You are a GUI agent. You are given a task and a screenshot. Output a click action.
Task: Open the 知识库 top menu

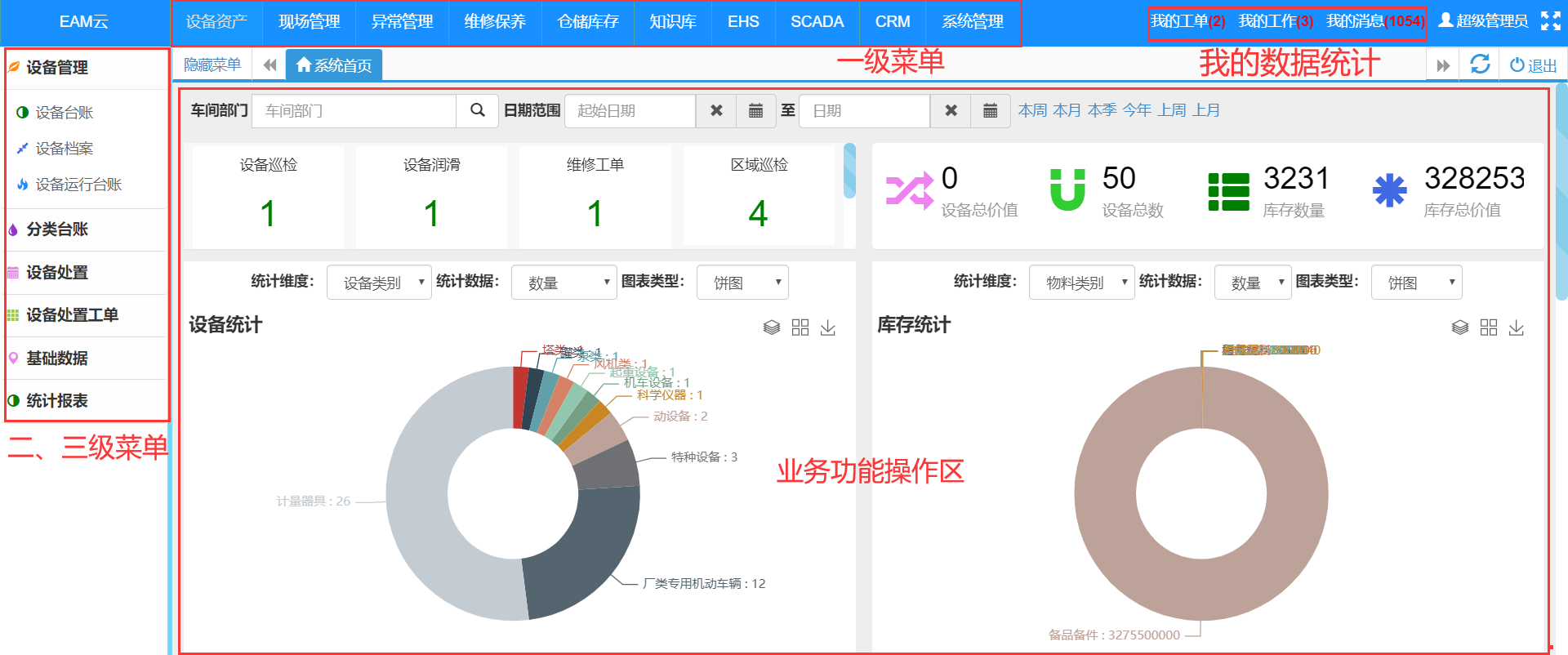pos(673,22)
